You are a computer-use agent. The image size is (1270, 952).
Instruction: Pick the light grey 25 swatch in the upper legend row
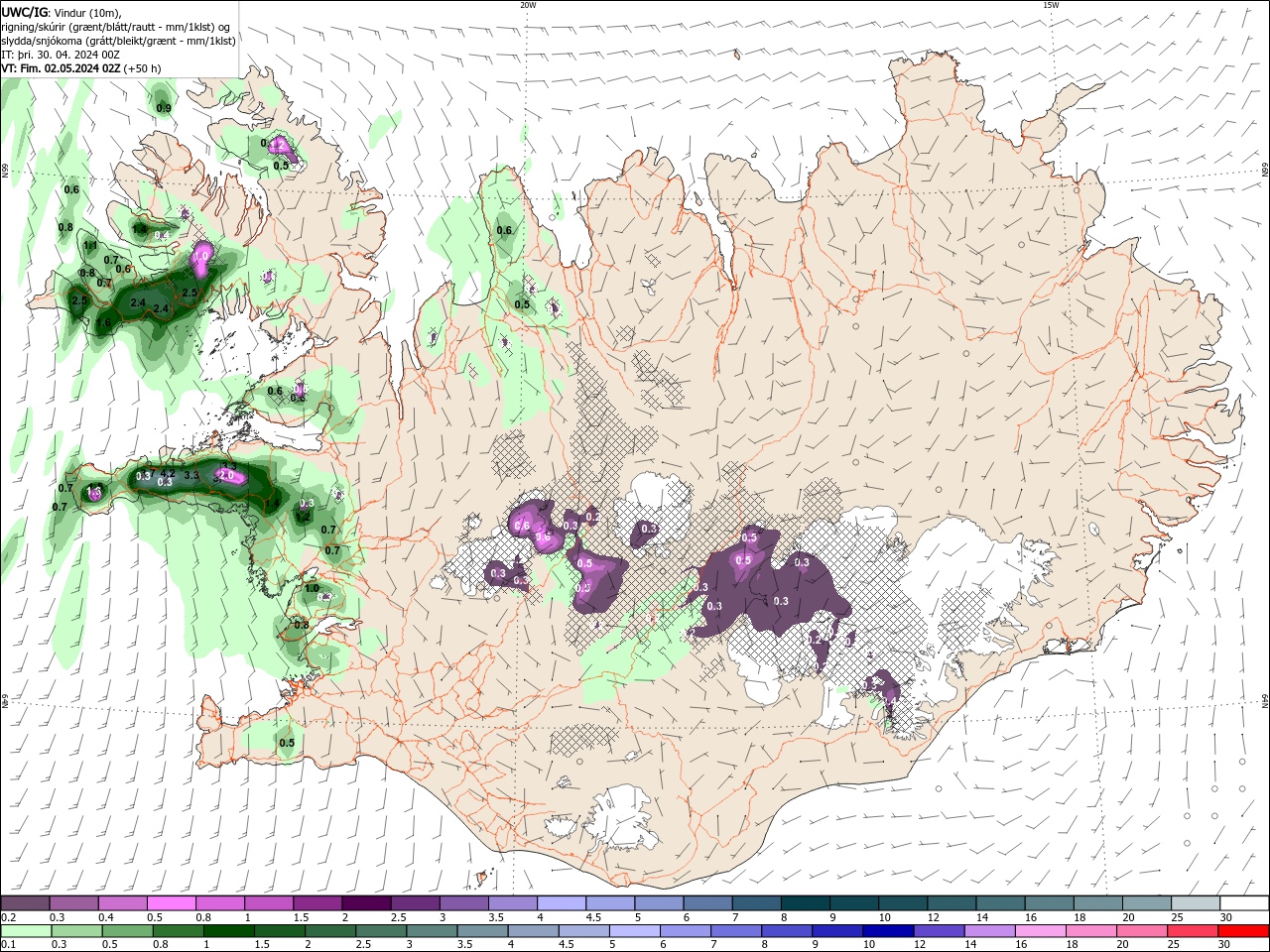click(1196, 903)
